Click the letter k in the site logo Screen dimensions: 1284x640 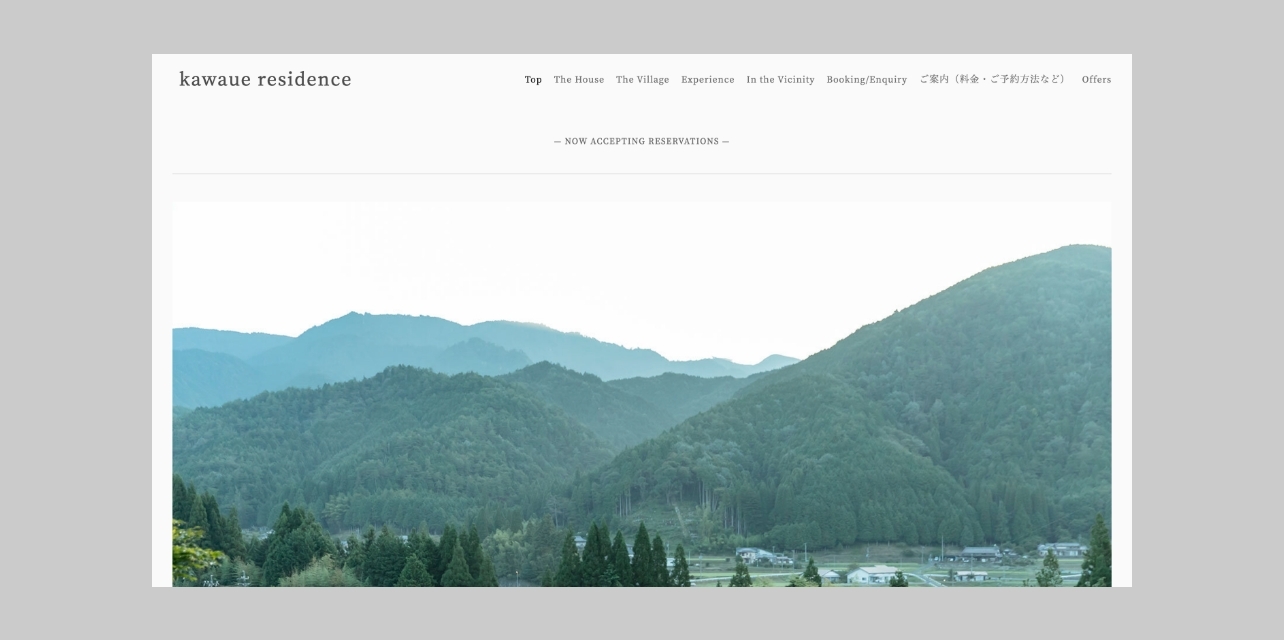click(184, 80)
